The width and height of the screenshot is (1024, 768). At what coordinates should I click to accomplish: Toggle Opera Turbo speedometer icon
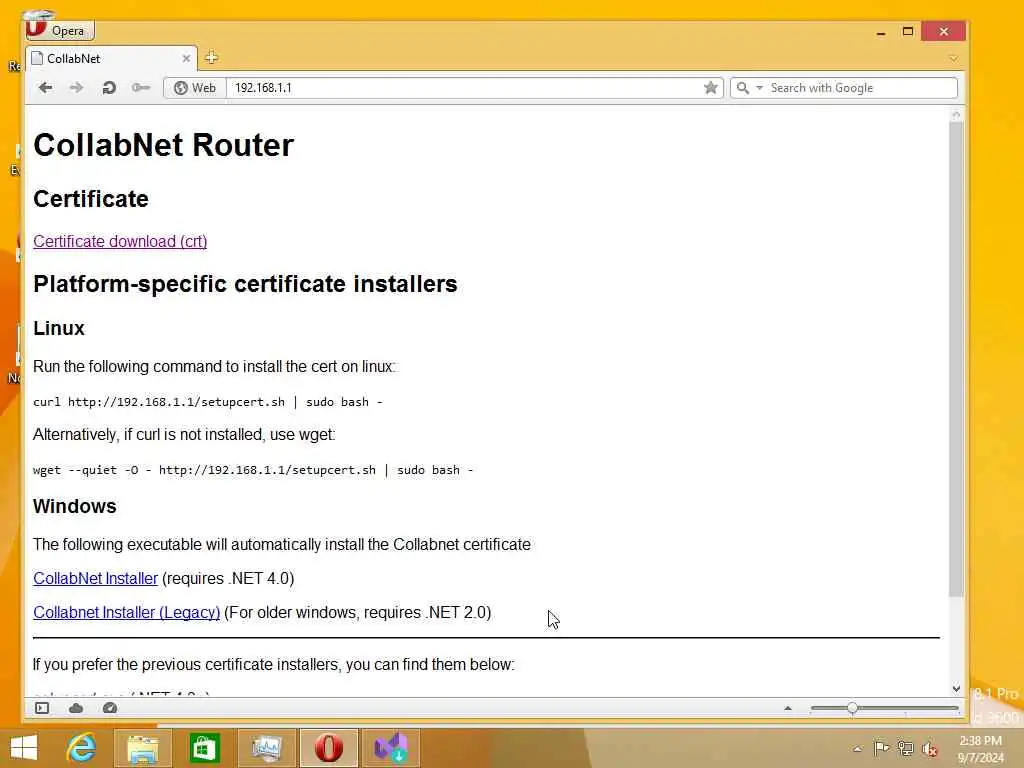[110, 708]
